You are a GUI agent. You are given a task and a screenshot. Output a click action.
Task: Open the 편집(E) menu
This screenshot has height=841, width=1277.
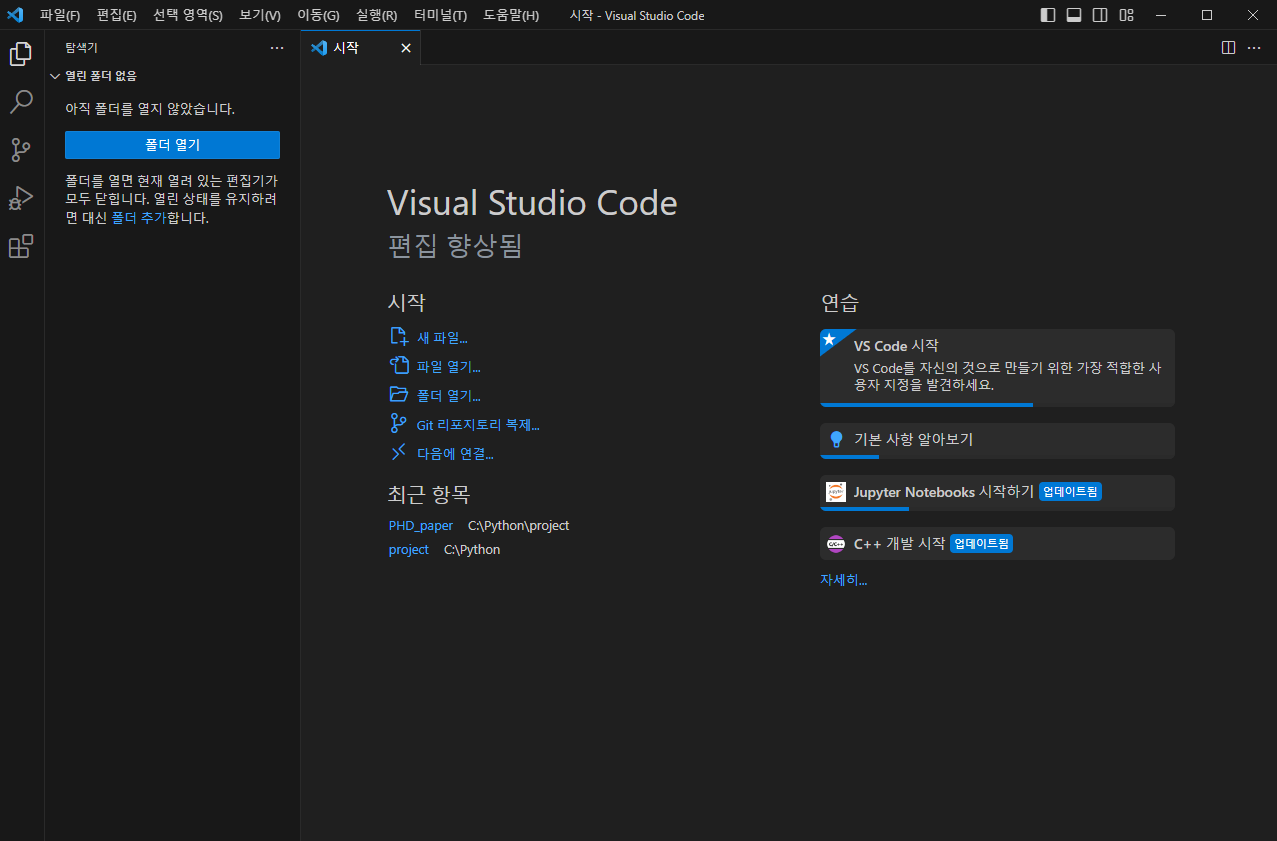117,15
